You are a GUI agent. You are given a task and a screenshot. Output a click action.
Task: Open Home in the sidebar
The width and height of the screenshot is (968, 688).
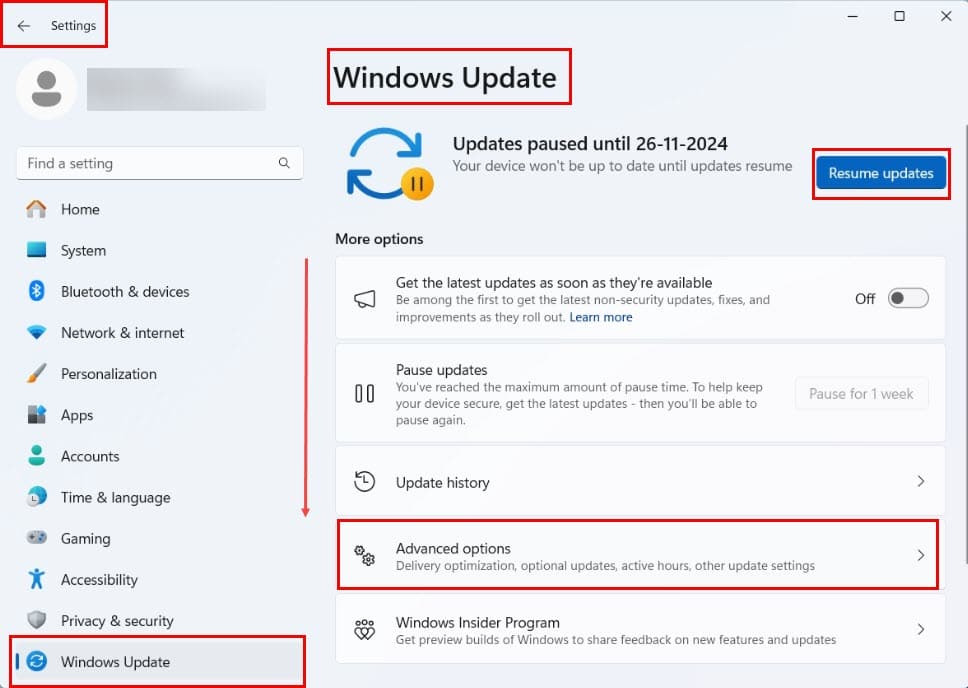[x=159, y=209]
